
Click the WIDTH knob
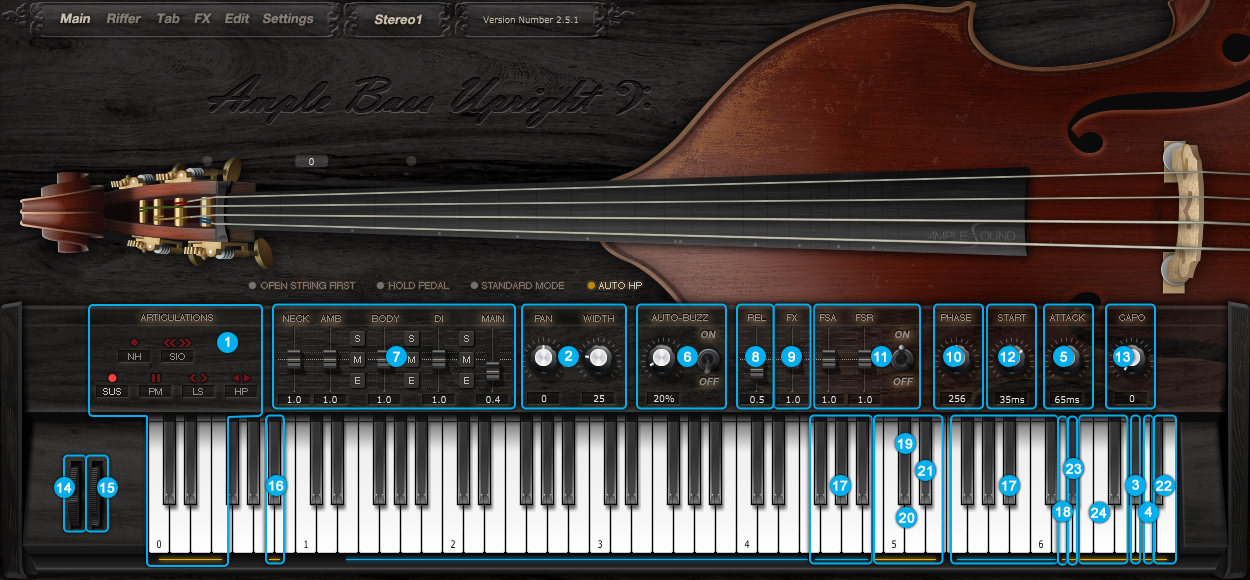pos(599,357)
